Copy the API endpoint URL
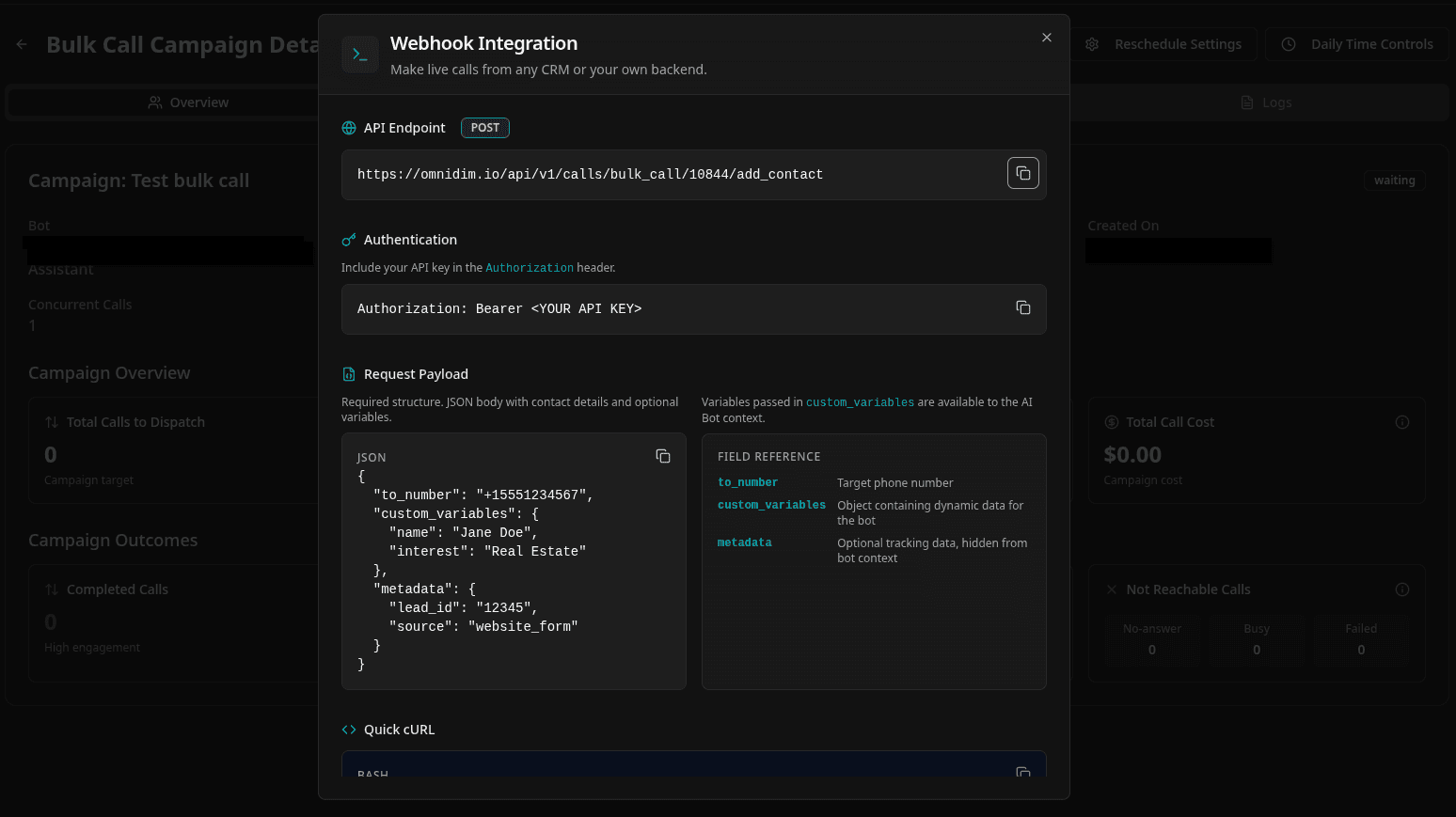The height and width of the screenshot is (817, 1456). coord(1022,173)
